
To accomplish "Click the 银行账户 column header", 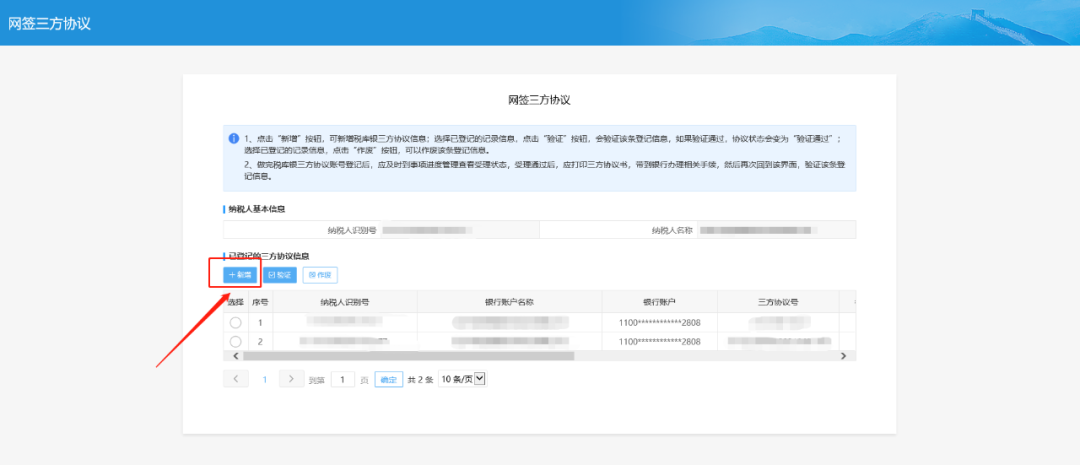I will (660, 302).
